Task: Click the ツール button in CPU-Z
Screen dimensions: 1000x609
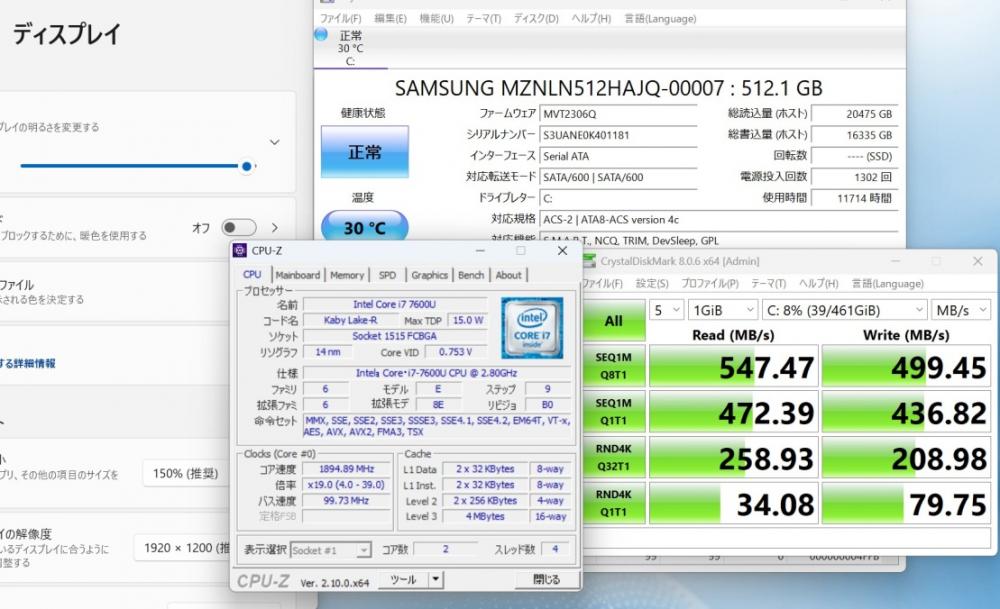Action: pyautogui.click(x=403, y=580)
